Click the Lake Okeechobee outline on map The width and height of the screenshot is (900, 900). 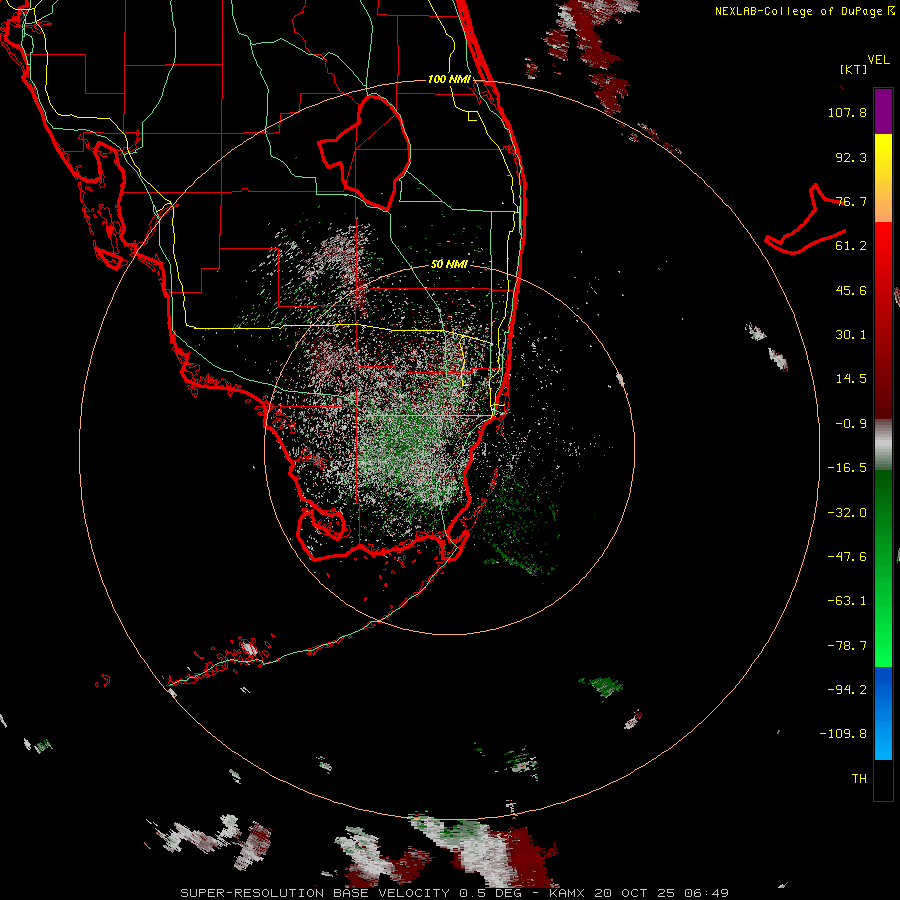[365, 152]
